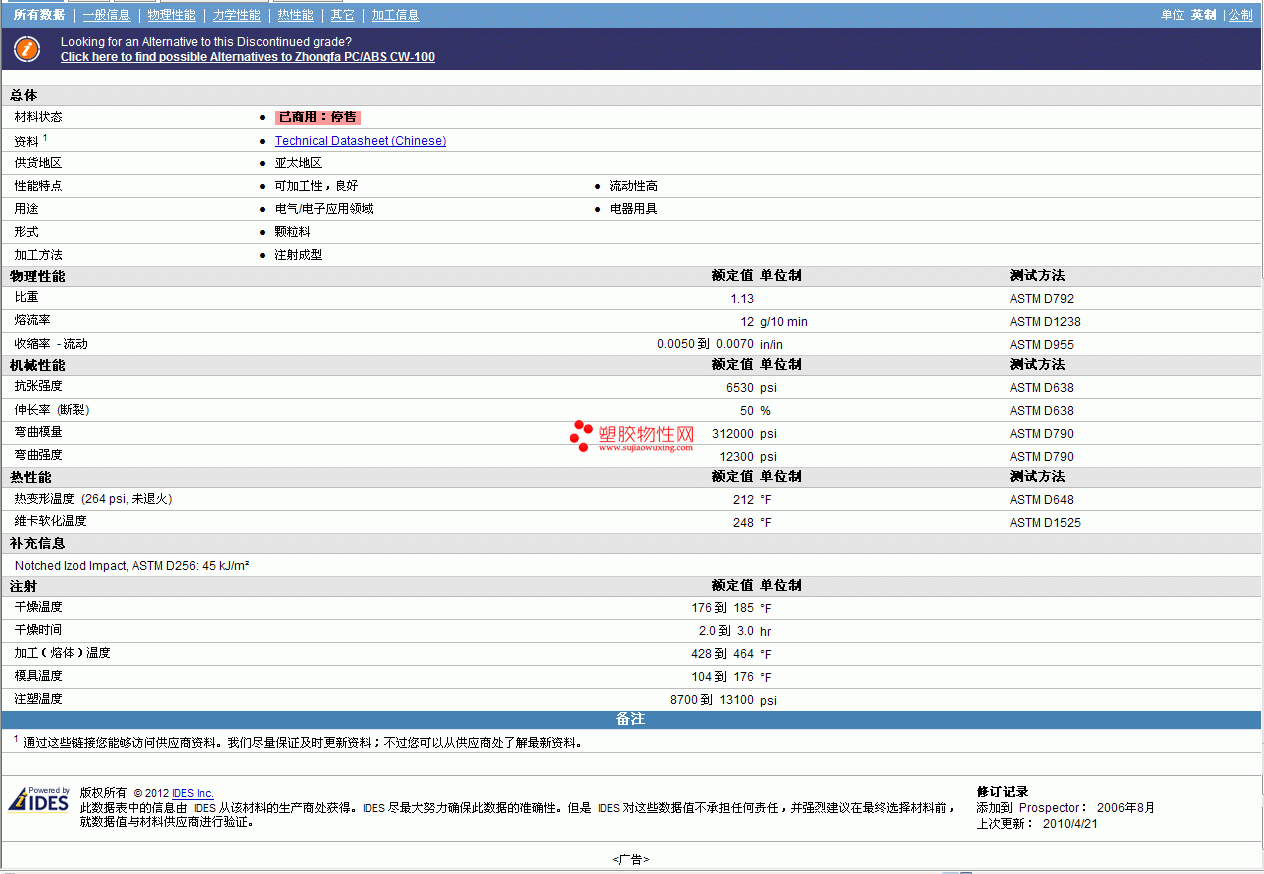
Task: Click the IDES logo in footer
Action: coord(39,799)
